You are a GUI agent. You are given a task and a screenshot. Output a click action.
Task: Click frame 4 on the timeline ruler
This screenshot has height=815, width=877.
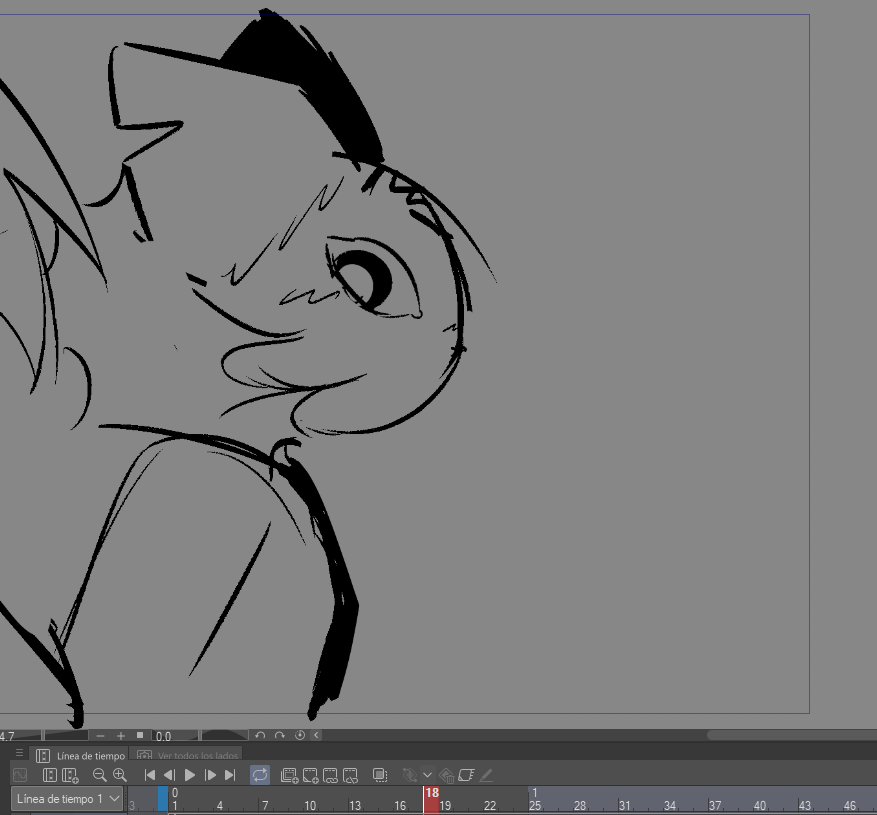coord(220,805)
